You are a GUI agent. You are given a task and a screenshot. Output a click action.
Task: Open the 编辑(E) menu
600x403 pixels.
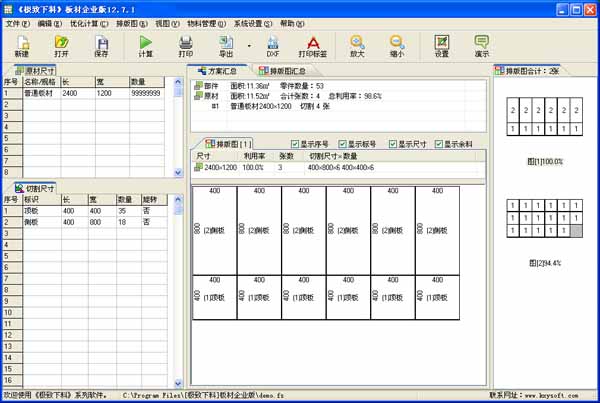[x=50, y=24]
